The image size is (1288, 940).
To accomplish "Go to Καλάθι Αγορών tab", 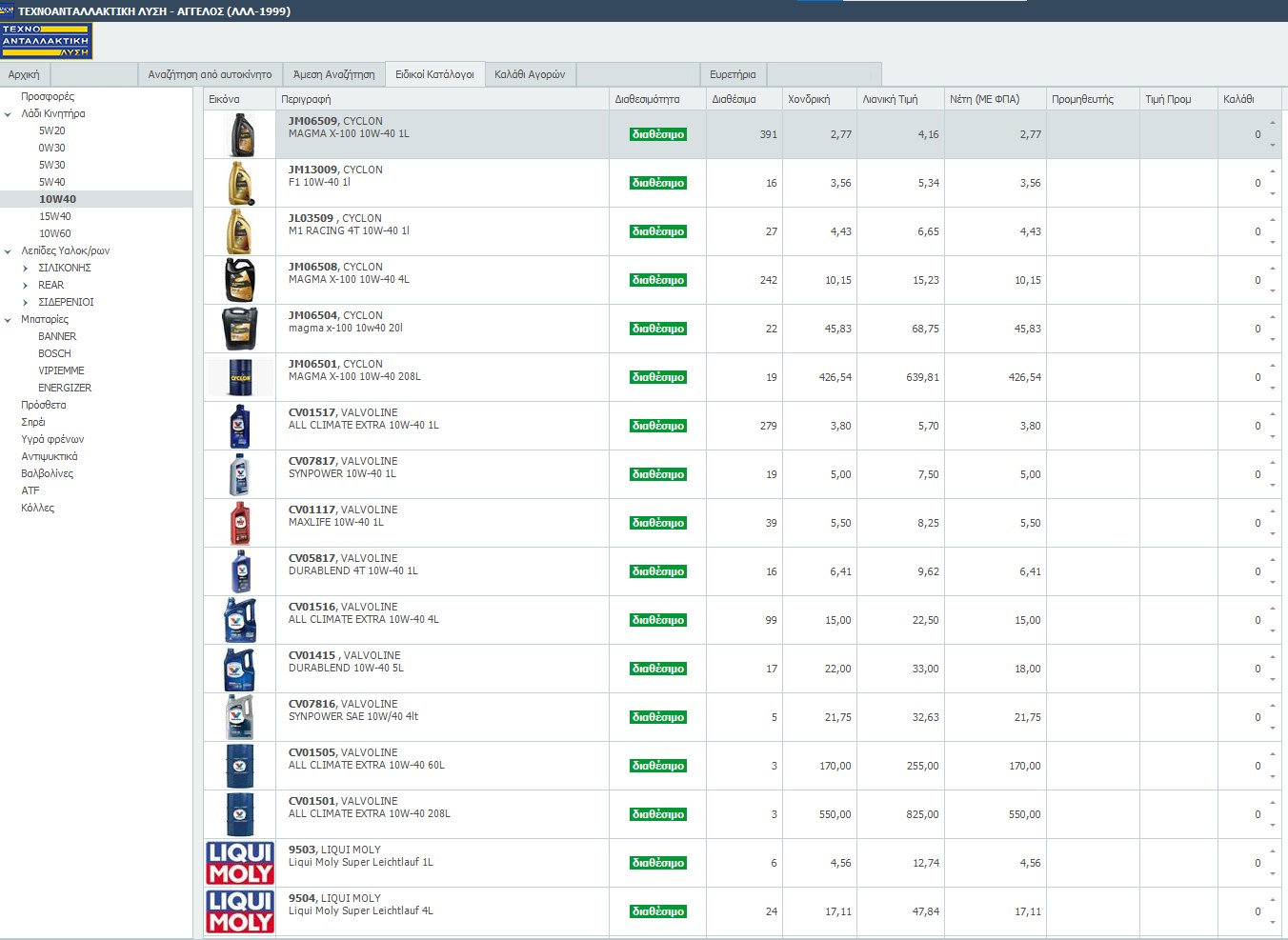I will [530, 74].
